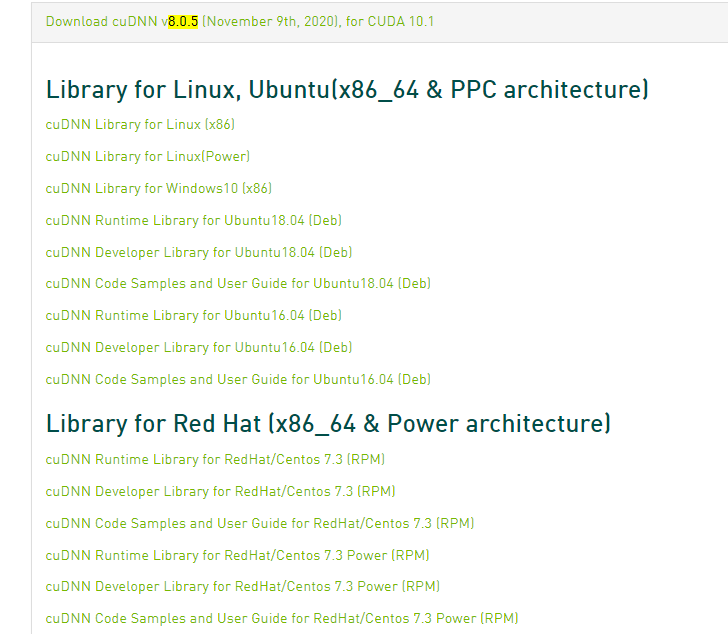The image size is (728, 634).
Task: Open Developer Library for RedHat/Centos 7.3 (RPM)
Action: tap(221, 492)
